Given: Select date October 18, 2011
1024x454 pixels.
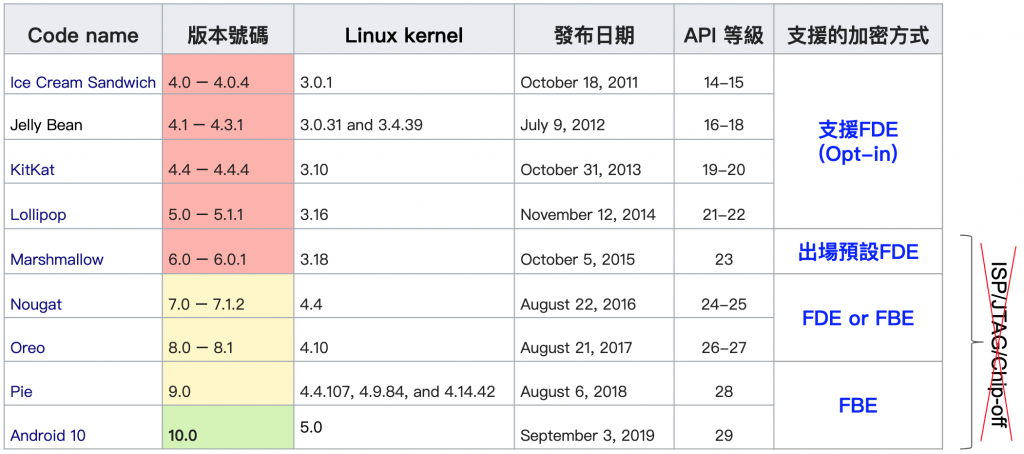Looking at the screenshot, I should click(x=594, y=74).
